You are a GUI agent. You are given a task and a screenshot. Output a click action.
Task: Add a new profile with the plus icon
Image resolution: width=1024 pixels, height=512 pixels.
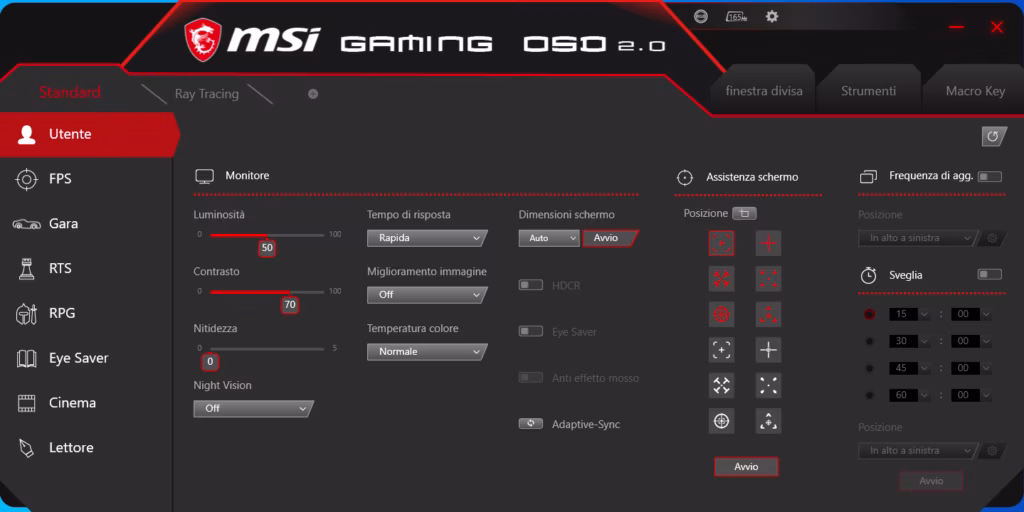coord(313,94)
